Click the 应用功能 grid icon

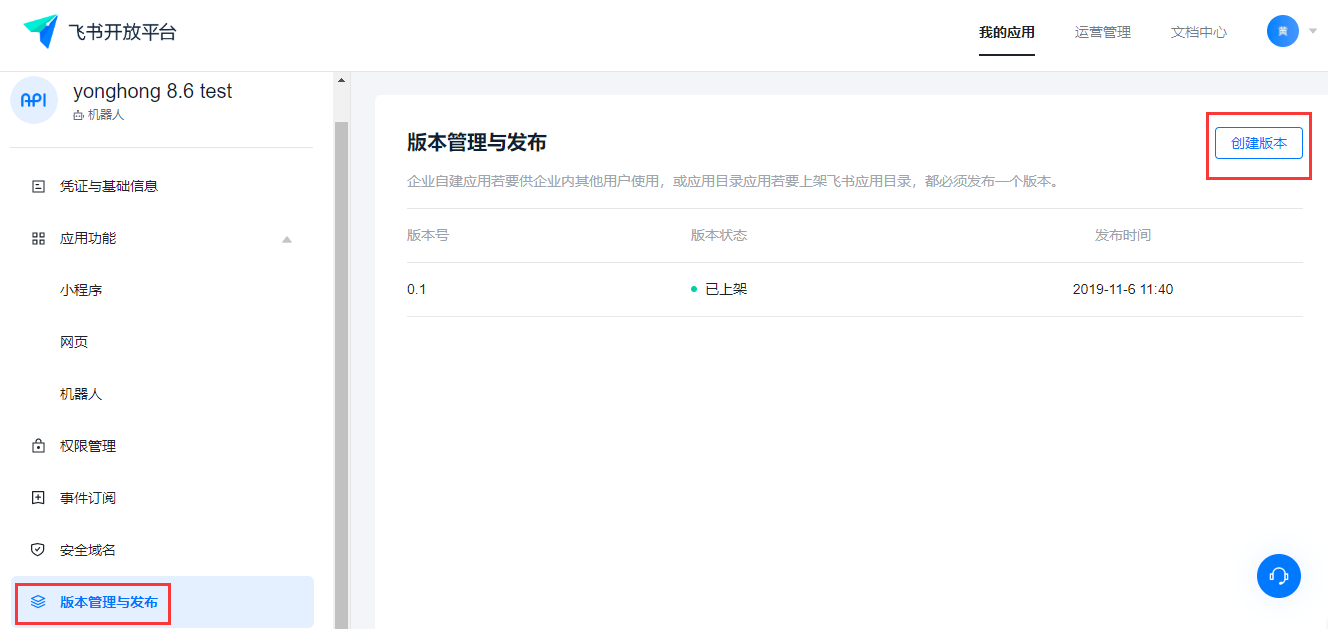coord(39,238)
